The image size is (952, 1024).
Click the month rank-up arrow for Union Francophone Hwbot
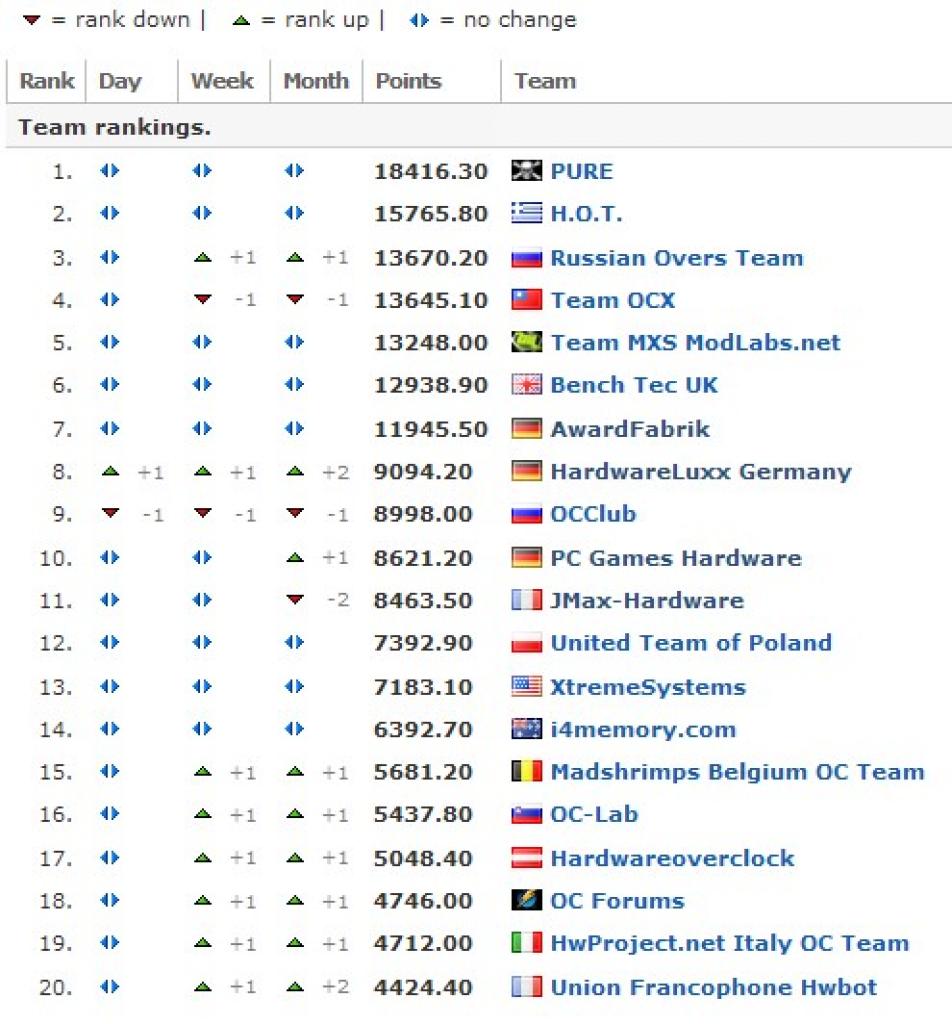pos(295,986)
